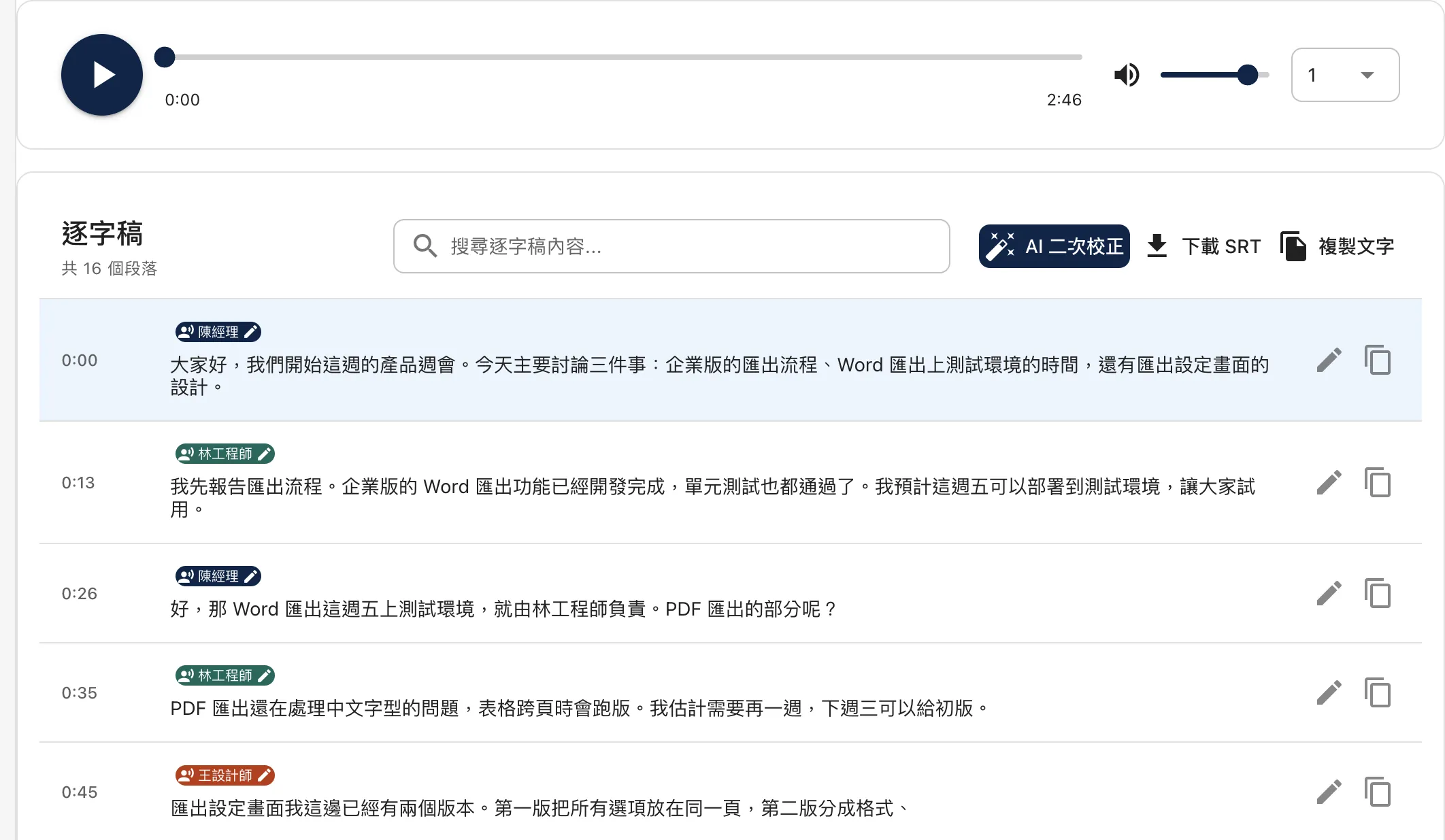Click 複製文字 to copy all text
Image resolution: width=1445 pixels, height=840 pixels.
point(1338,246)
